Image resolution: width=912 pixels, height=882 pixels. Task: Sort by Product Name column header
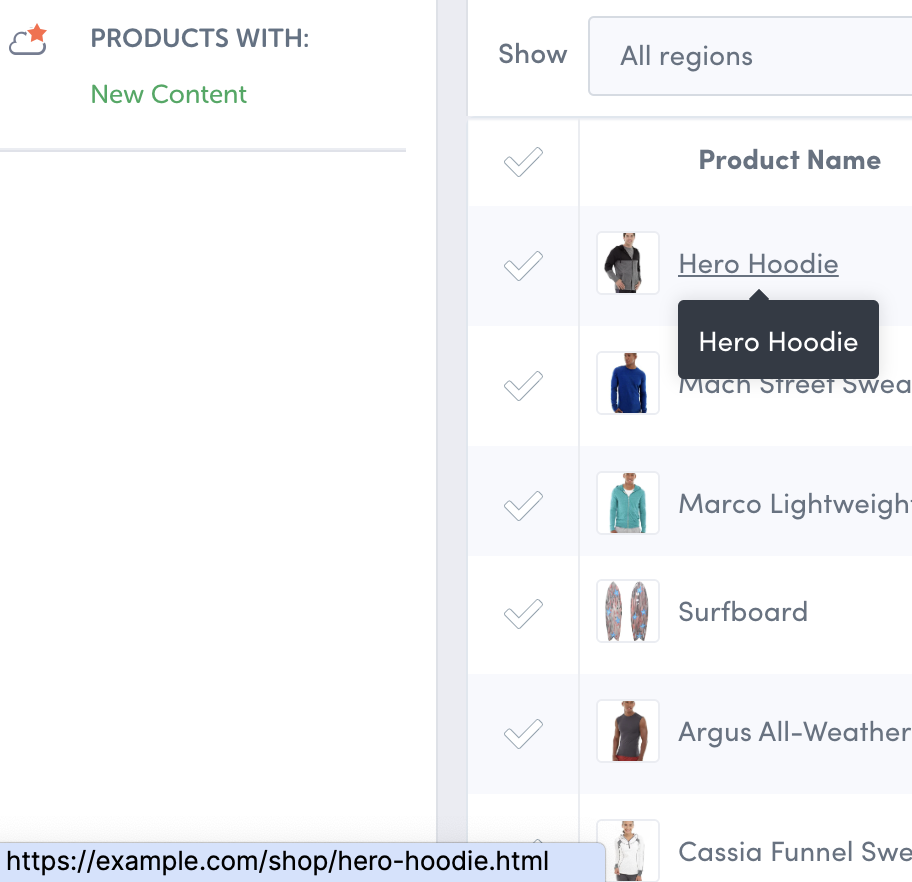click(789, 160)
